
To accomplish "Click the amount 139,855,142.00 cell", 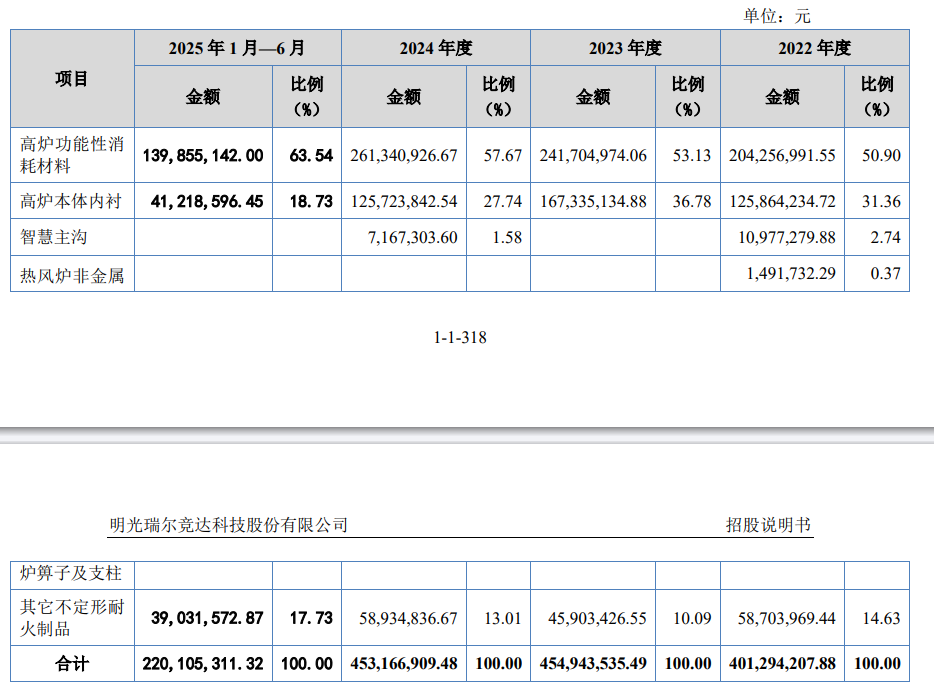I will pyautogui.click(x=204, y=155).
